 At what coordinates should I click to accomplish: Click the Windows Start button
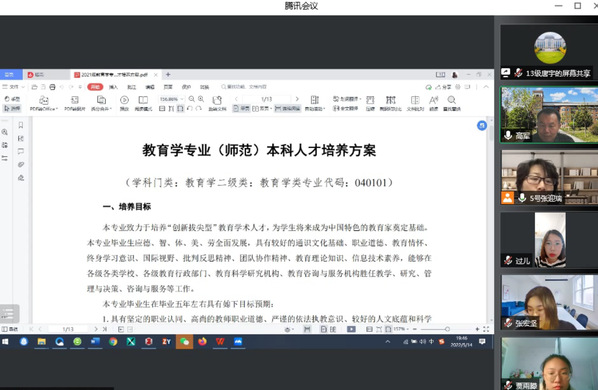click(x=5, y=342)
